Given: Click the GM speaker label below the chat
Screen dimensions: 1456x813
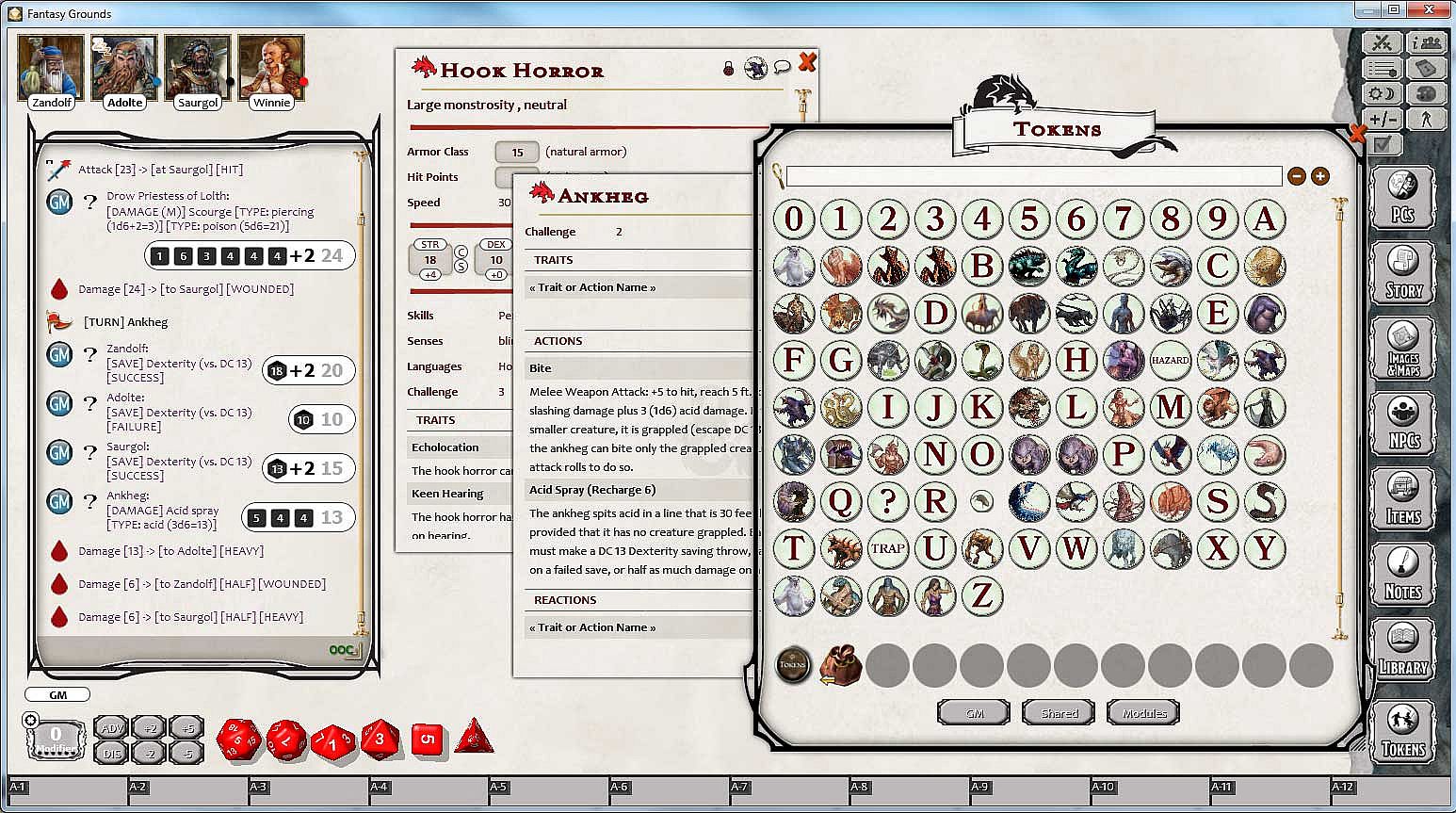Looking at the screenshot, I should coord(57,695).
